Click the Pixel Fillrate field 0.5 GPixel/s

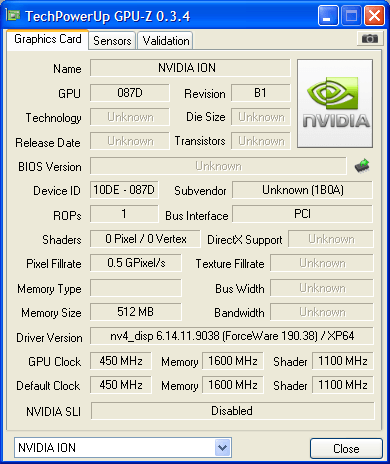click(x=136, y=263)
